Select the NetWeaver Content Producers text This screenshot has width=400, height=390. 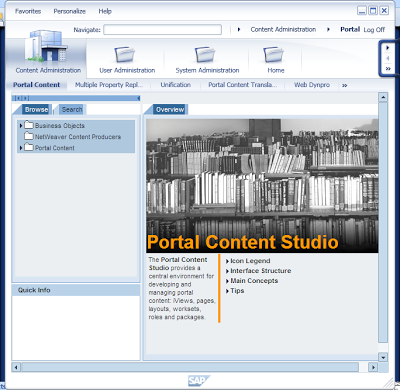78,137
